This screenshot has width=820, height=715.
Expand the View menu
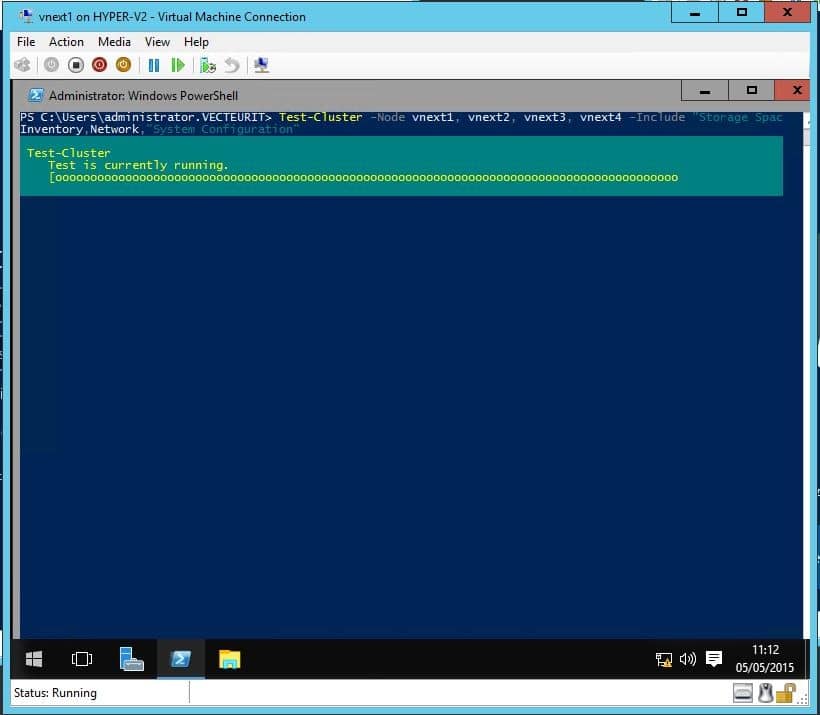point(157,42)
